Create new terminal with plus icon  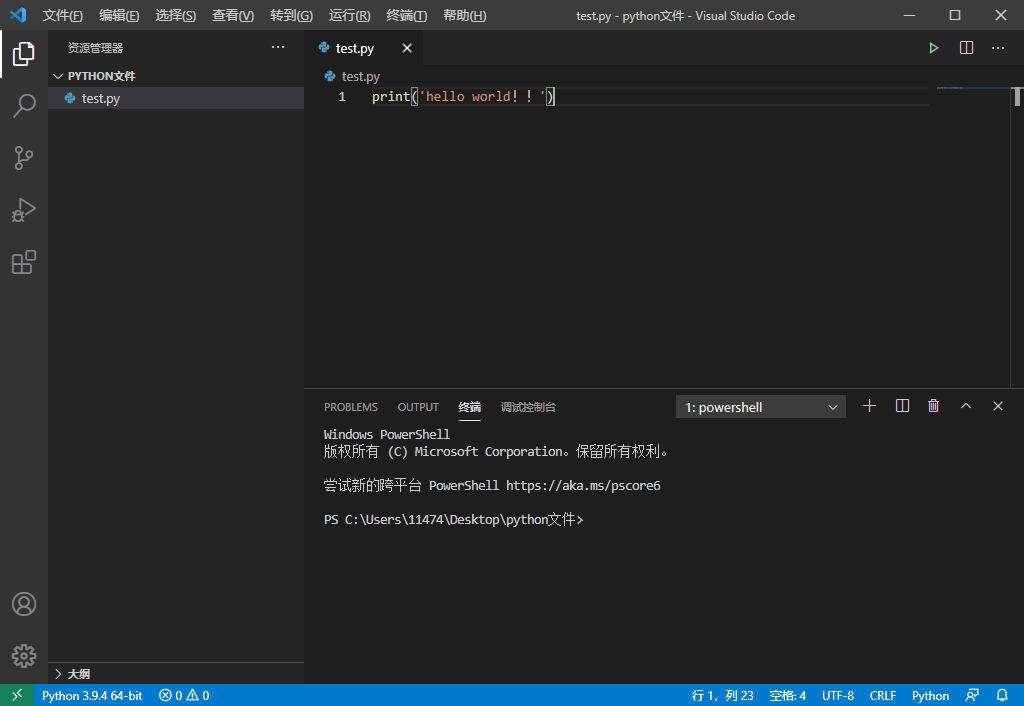[869, 406]
